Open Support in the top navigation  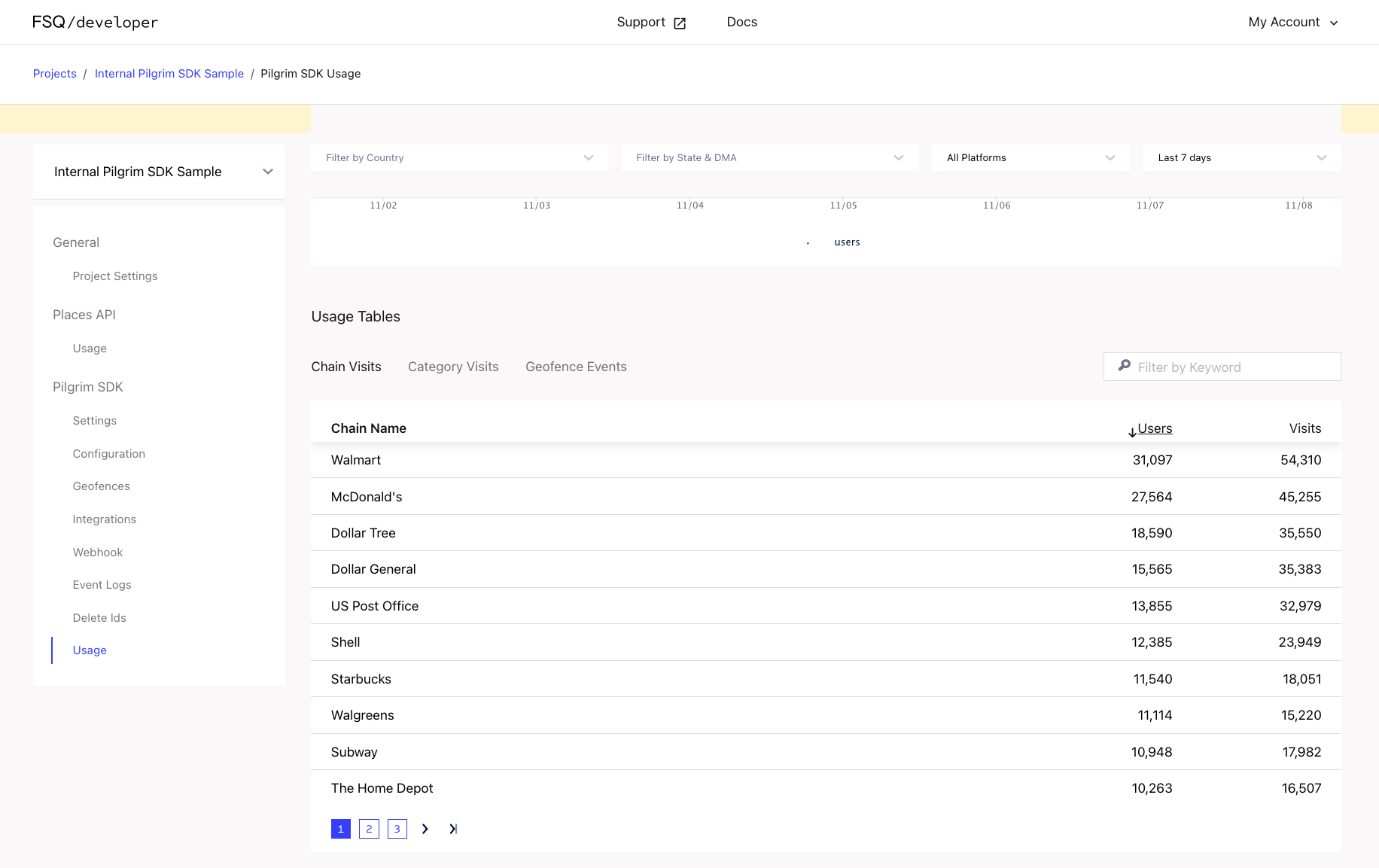641,22
